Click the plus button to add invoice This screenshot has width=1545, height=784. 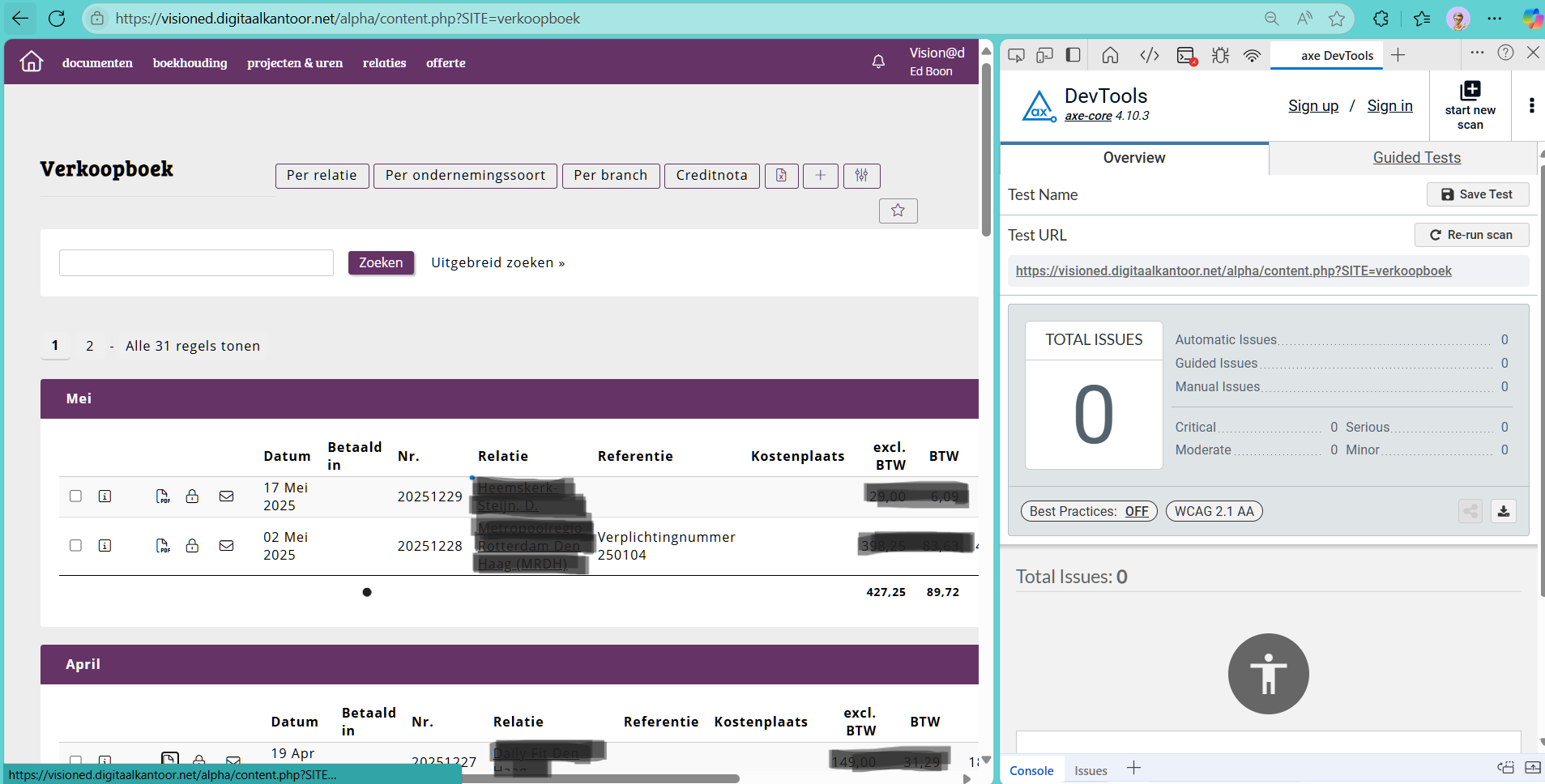821,176
